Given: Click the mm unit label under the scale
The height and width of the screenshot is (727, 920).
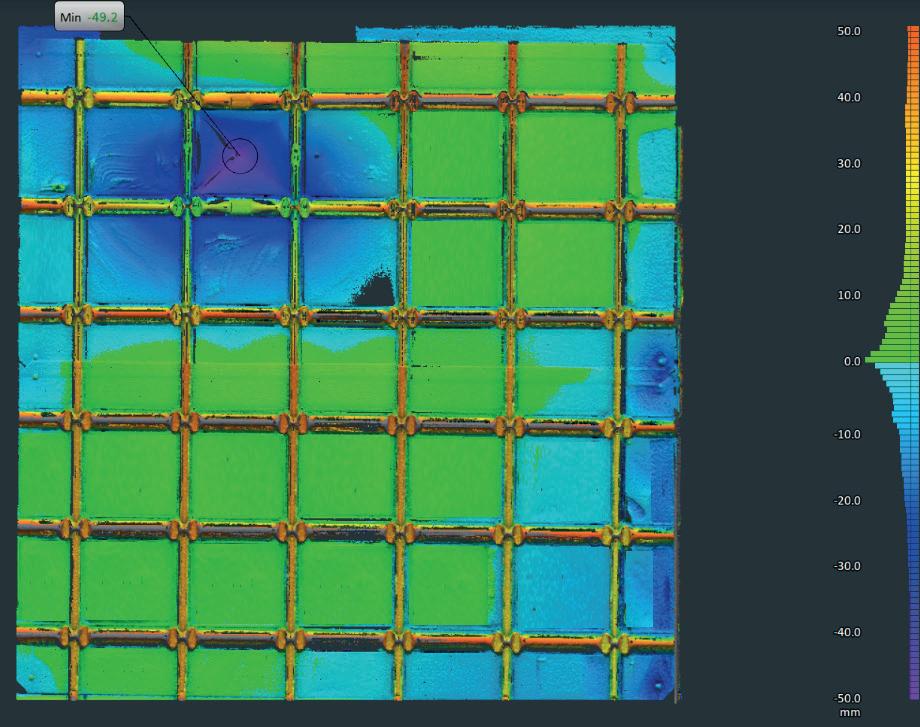Looking at the screenshot, I should [850, 712].
